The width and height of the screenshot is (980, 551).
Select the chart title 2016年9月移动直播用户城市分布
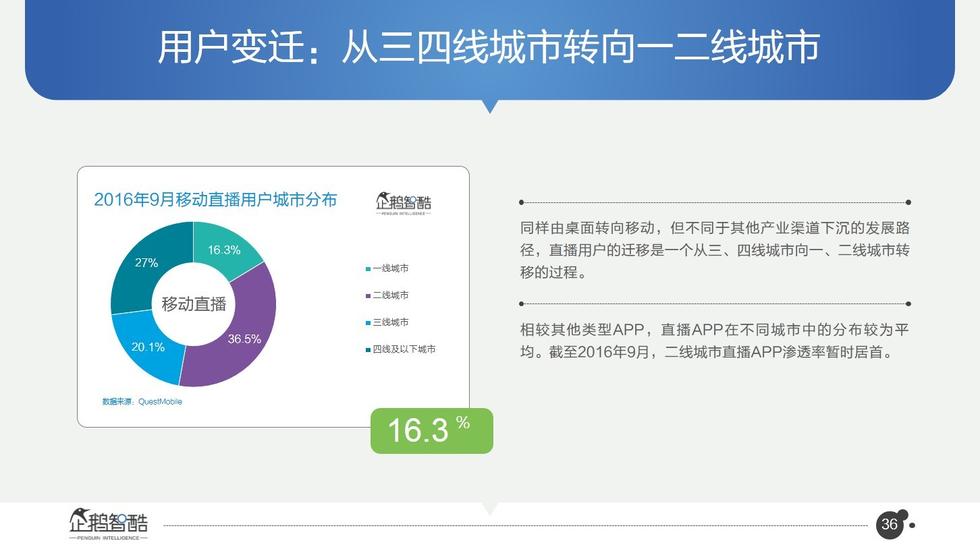pyautogui.click(x=216, y=199)
